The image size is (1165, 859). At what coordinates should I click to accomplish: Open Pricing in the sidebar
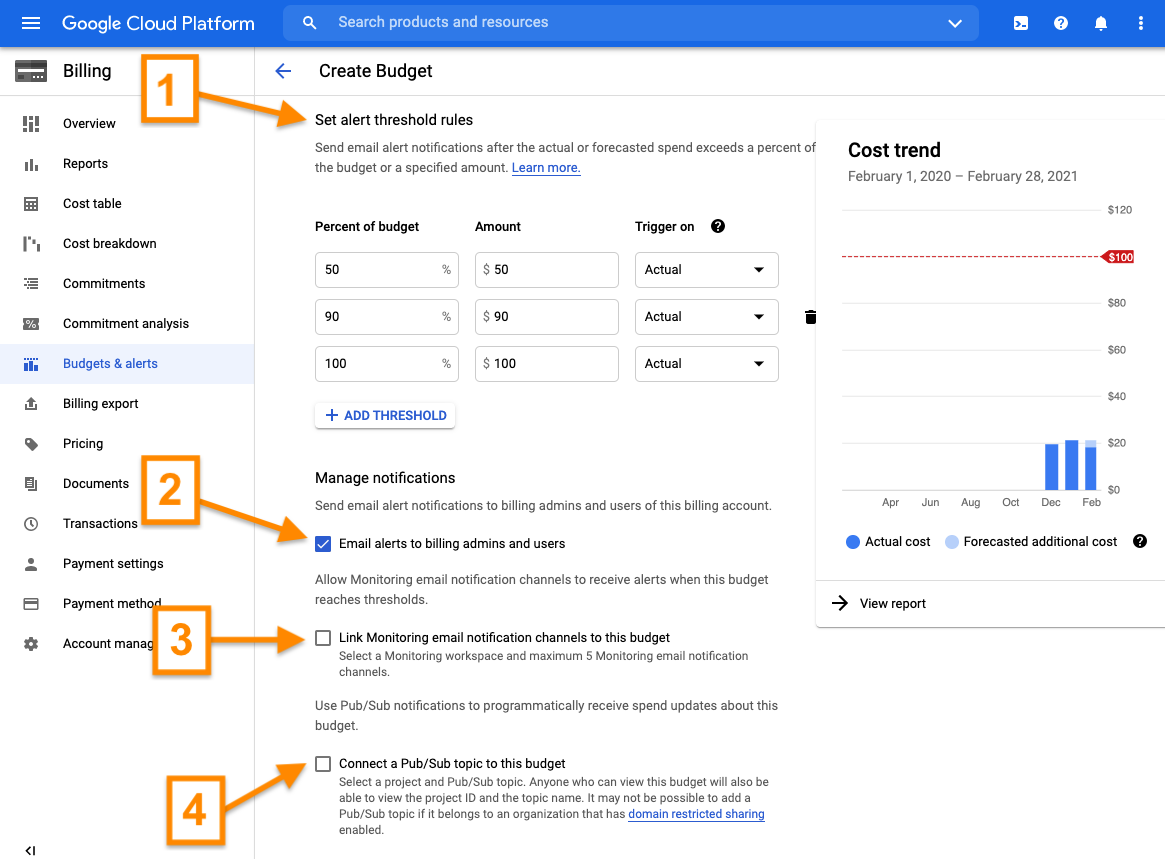click(x=127, y=444)
